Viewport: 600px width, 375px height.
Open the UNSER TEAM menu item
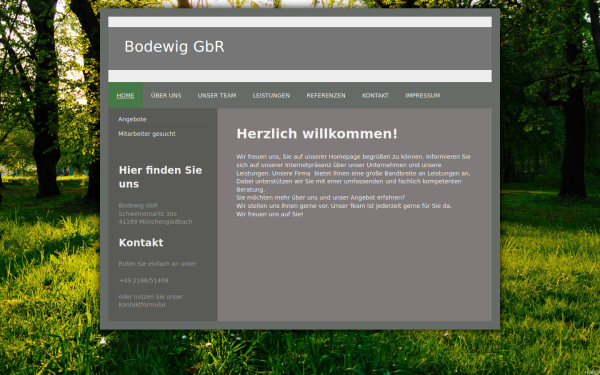[x=217, y=95]
